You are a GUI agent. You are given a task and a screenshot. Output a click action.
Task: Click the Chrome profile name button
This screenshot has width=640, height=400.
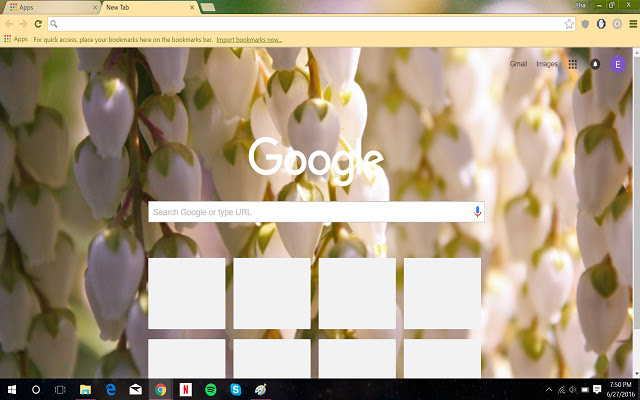click(580, 5)
